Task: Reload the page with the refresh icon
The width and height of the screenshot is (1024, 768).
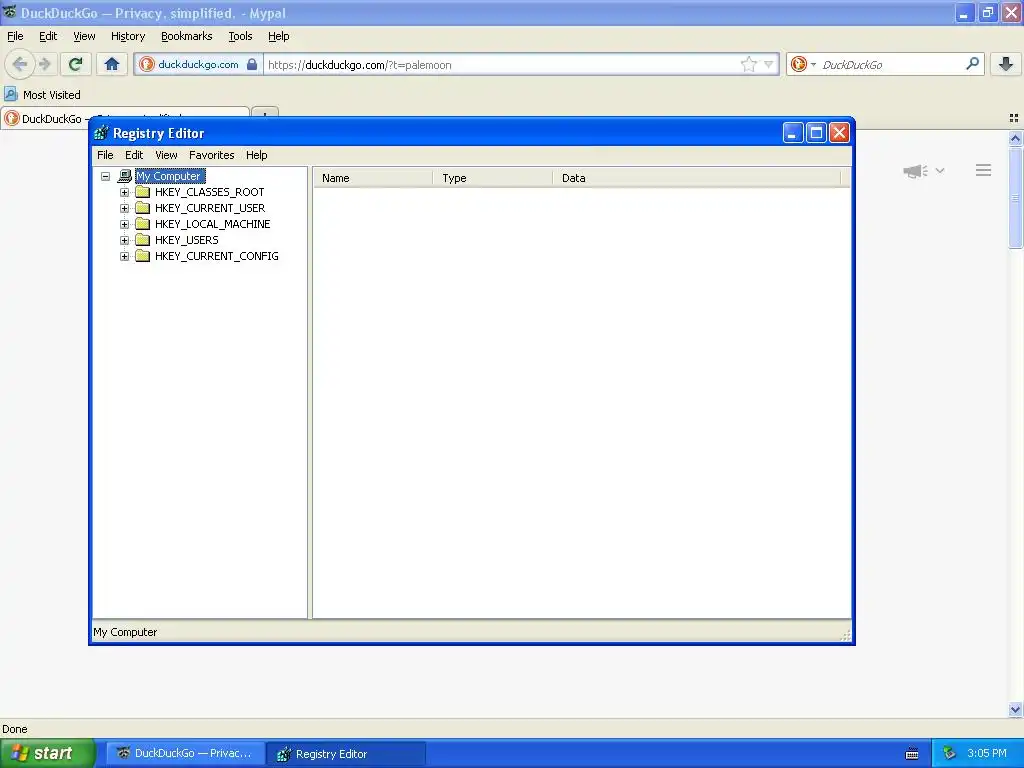Action: (75, 64)
